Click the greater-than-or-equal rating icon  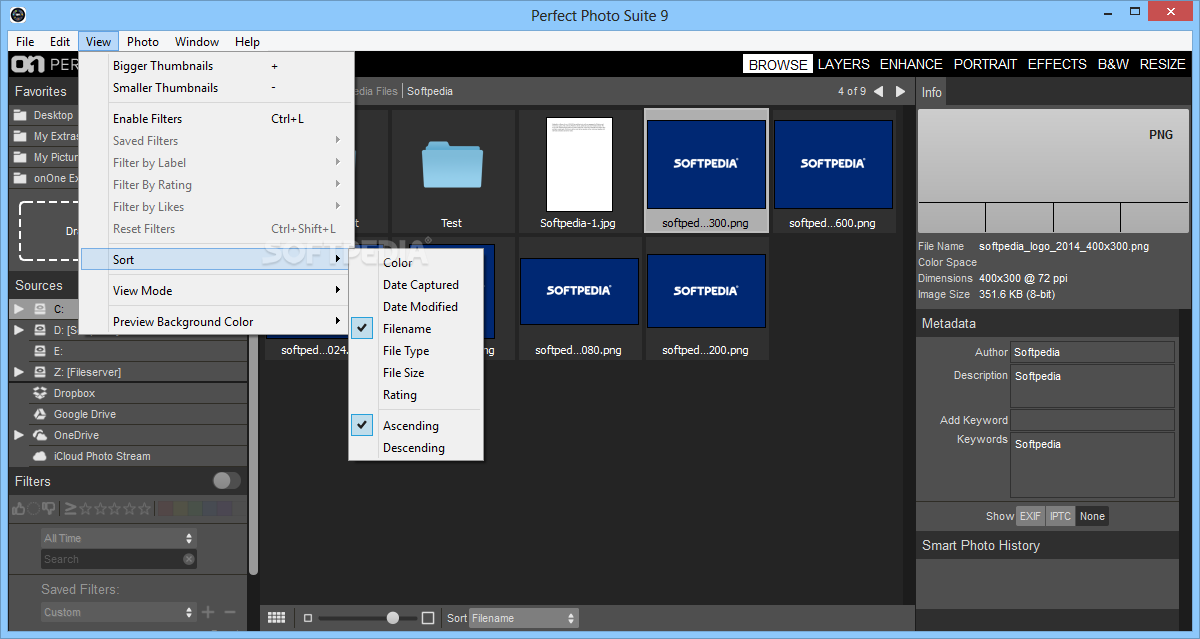70,509
